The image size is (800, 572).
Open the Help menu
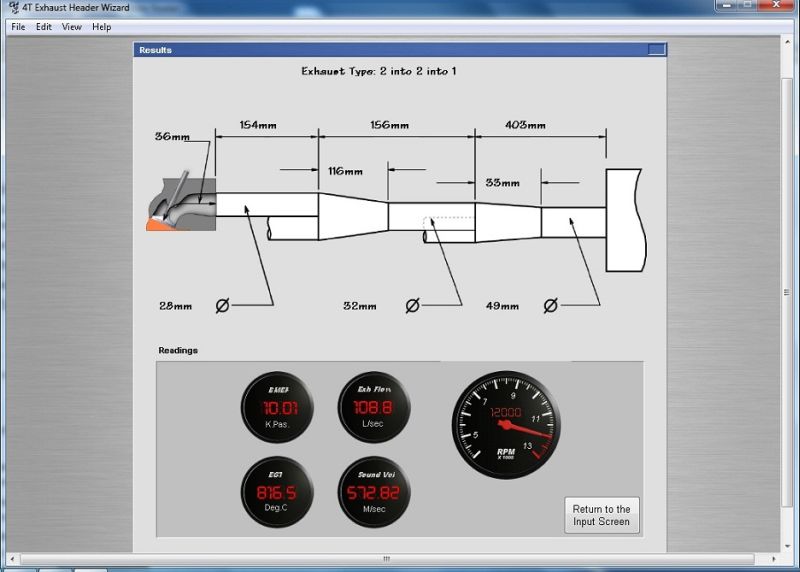[x=102, y=27]
